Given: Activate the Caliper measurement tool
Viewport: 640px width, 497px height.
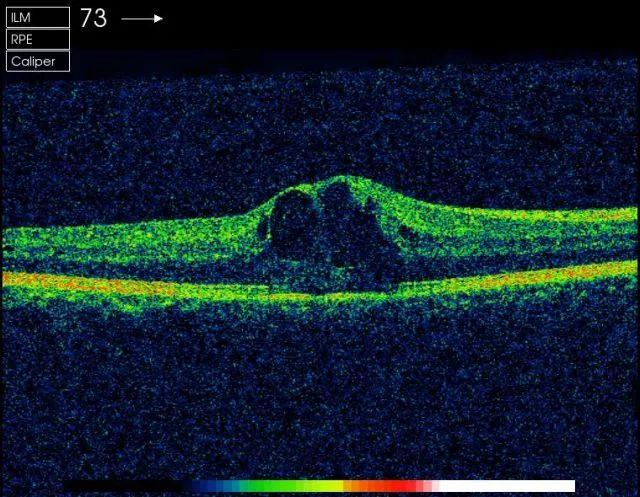Looking at the screenshot, I should point(38,61).
